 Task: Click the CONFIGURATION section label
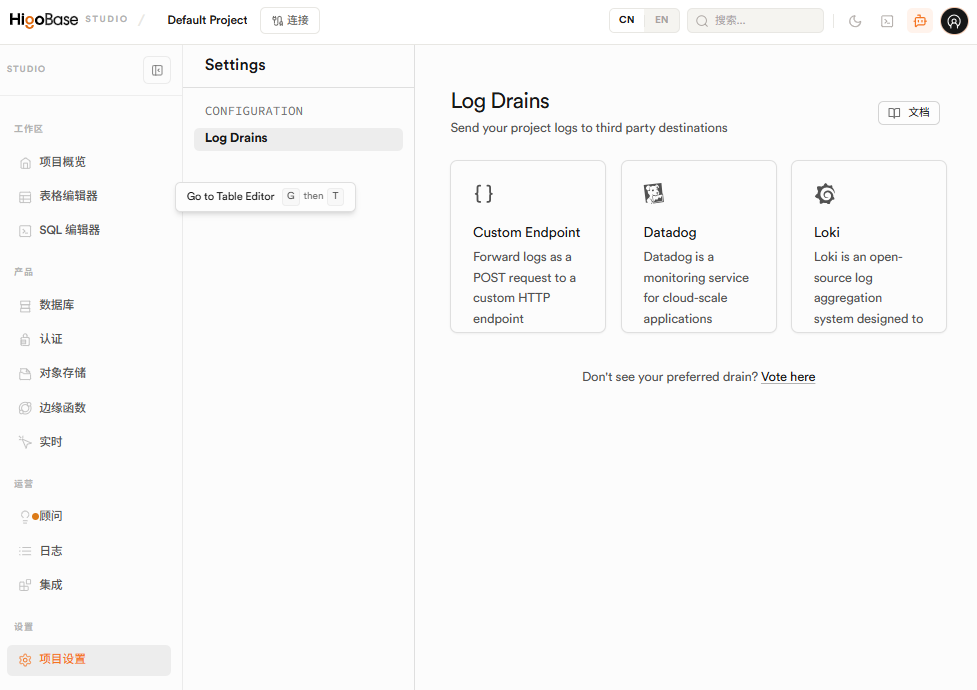click(x=254, y=111)
